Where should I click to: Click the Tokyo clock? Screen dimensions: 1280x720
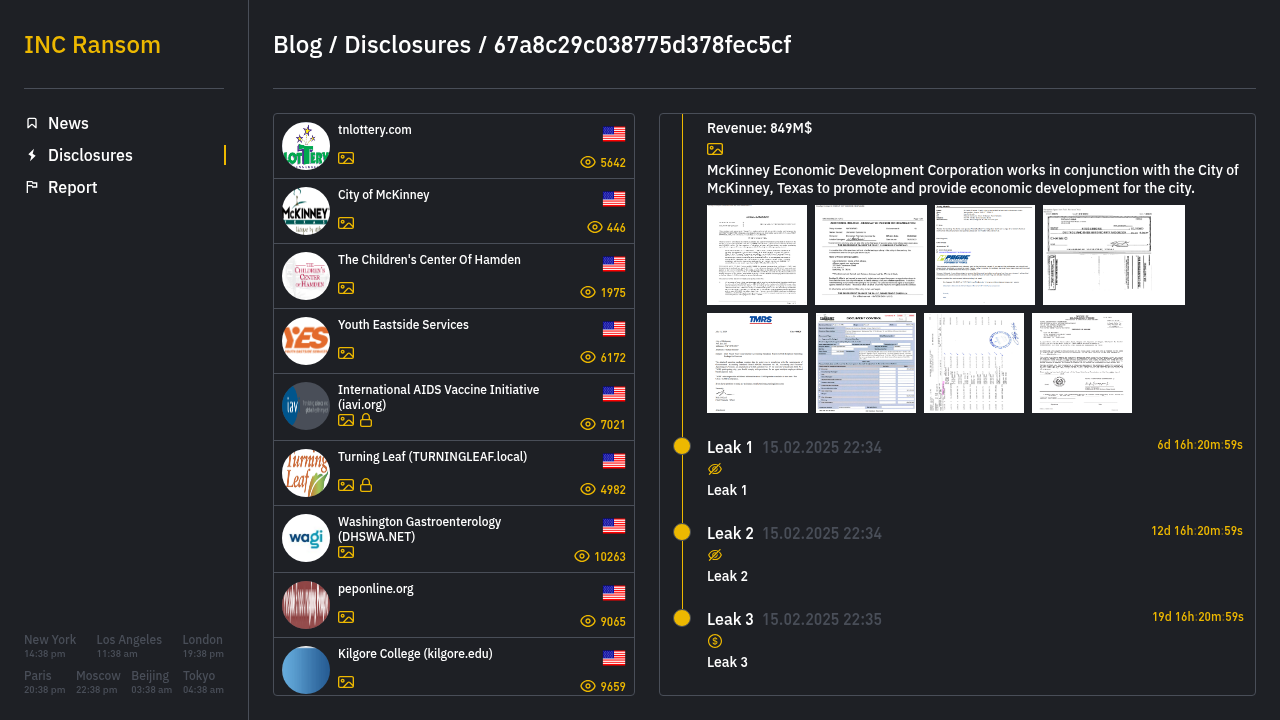(x=203, y=682)
